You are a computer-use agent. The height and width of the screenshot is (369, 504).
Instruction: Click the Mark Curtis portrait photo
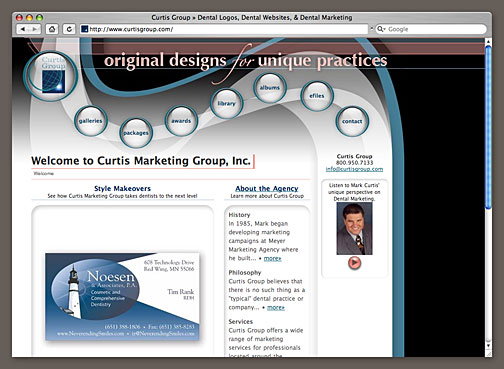coord(354,229)
